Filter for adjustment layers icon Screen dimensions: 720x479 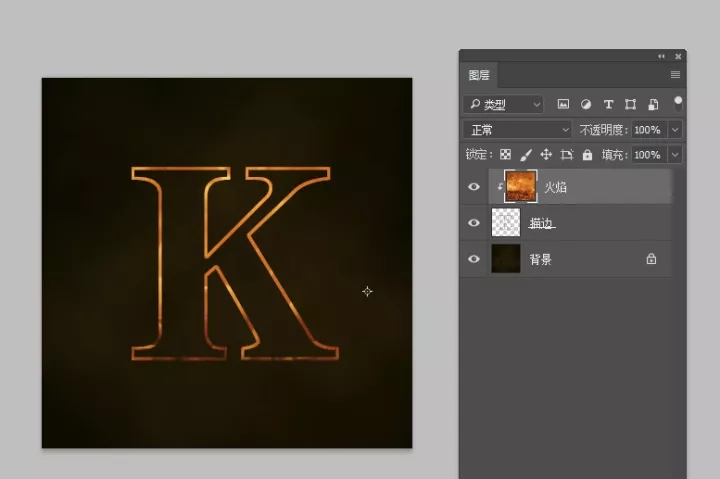pyautogui.click(x=585, y=104)
